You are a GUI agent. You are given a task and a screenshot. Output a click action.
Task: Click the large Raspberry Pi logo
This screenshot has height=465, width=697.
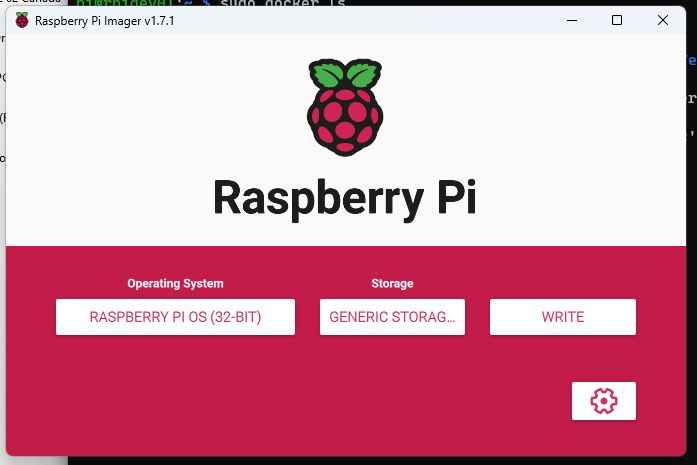click(345, 107)
